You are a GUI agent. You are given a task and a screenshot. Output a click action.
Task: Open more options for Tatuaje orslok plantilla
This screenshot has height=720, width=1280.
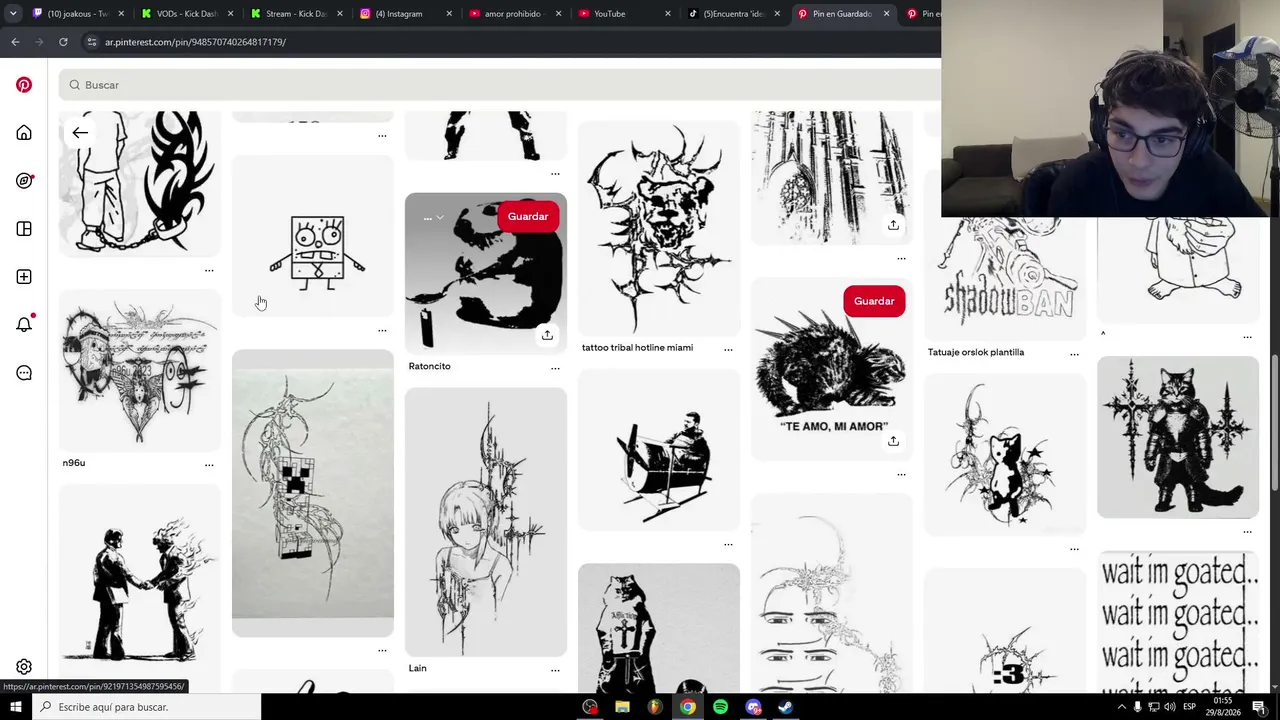(x=1074, y=354)
